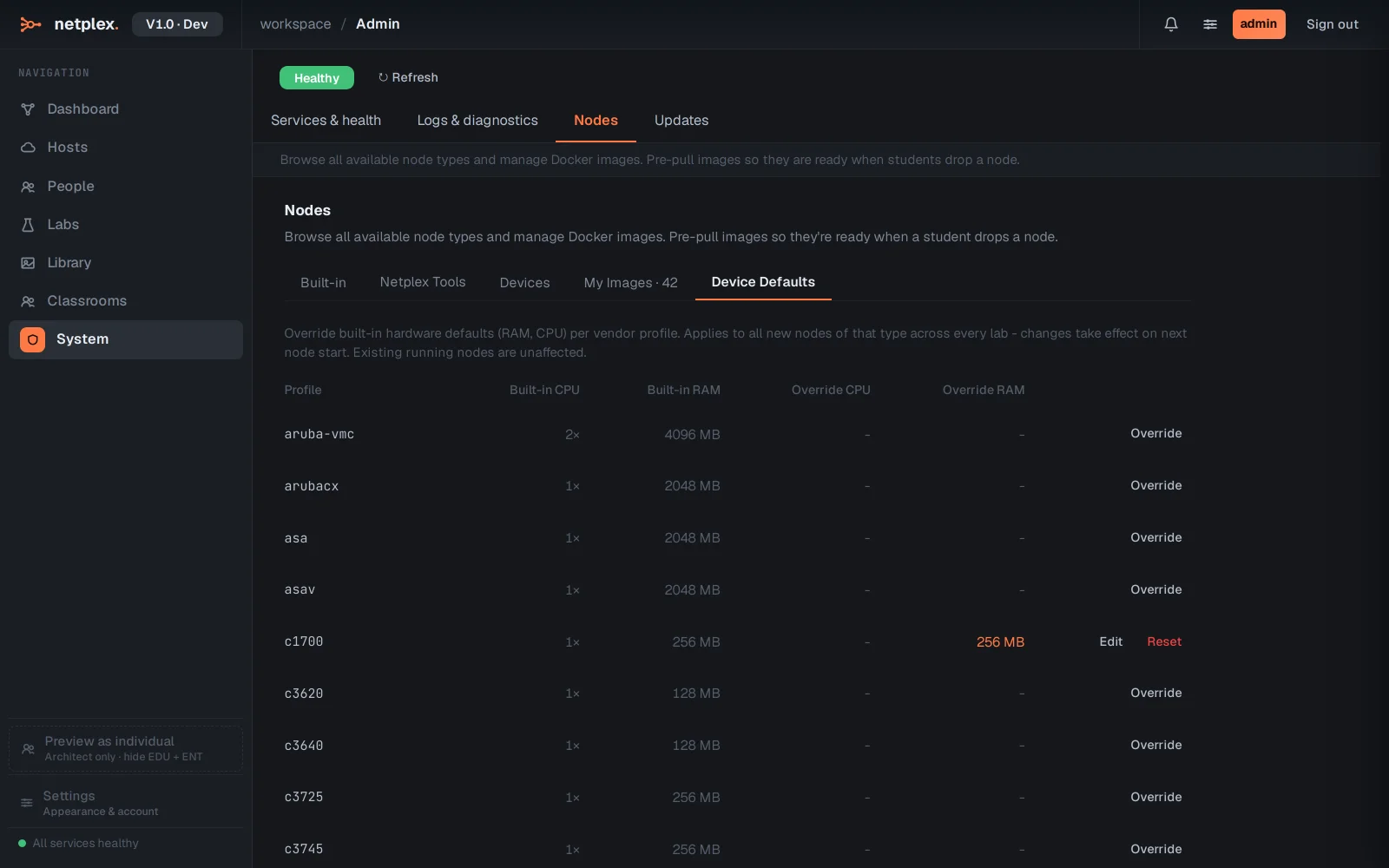Click the Healthy status badge
This screenshot has height=868, width=1389.
(317, 78)
